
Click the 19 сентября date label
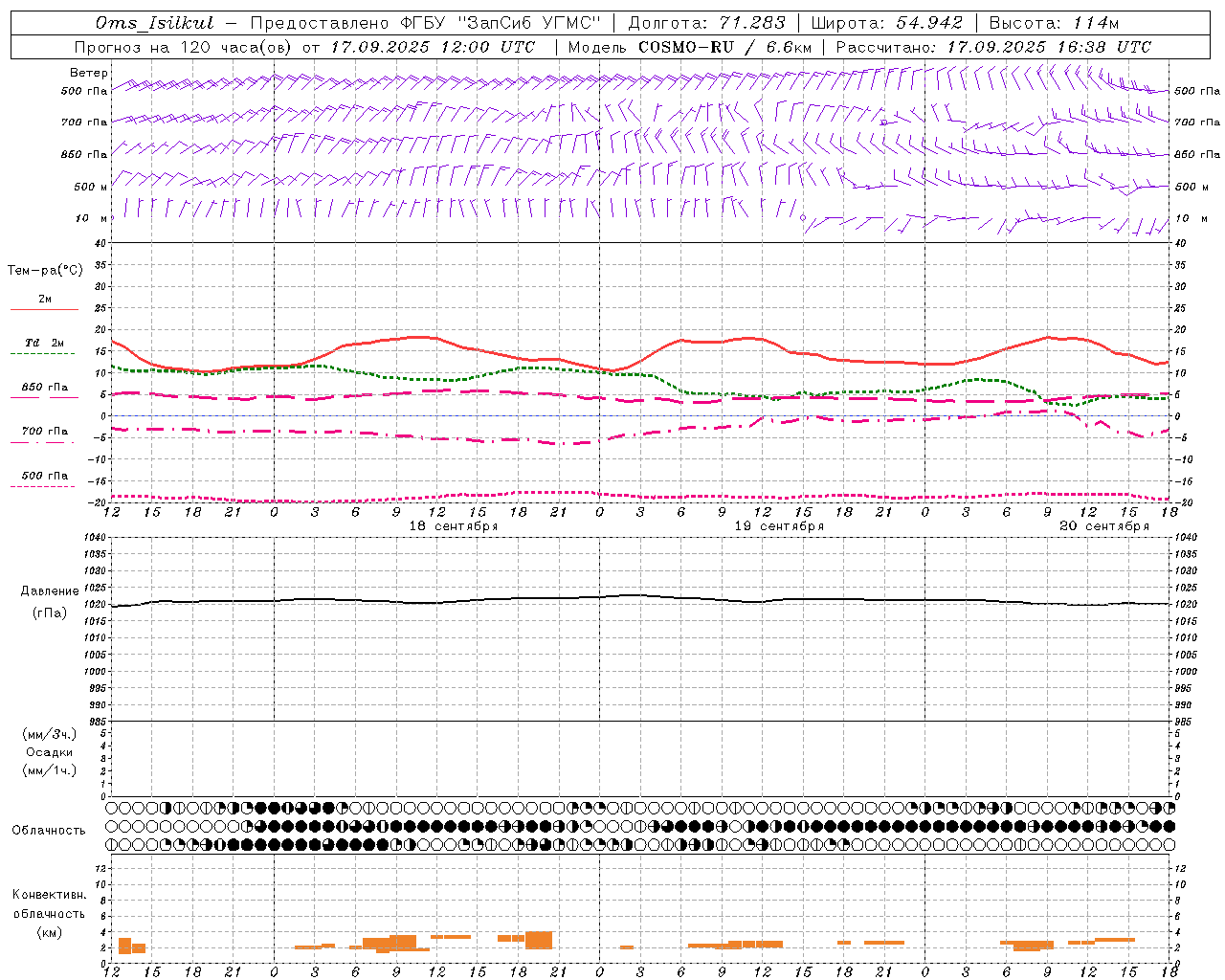coord(779,526)
